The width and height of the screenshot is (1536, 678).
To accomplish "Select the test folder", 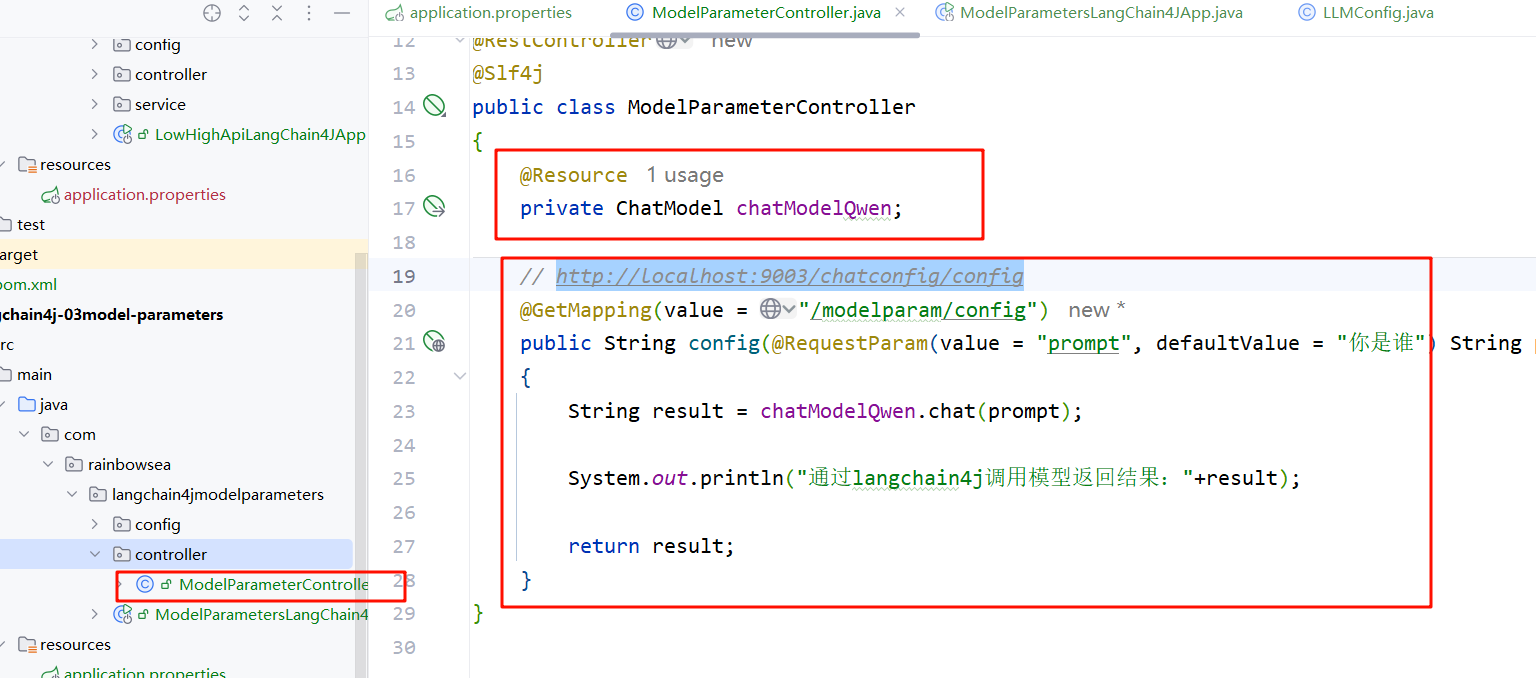I will click(31, 224).
